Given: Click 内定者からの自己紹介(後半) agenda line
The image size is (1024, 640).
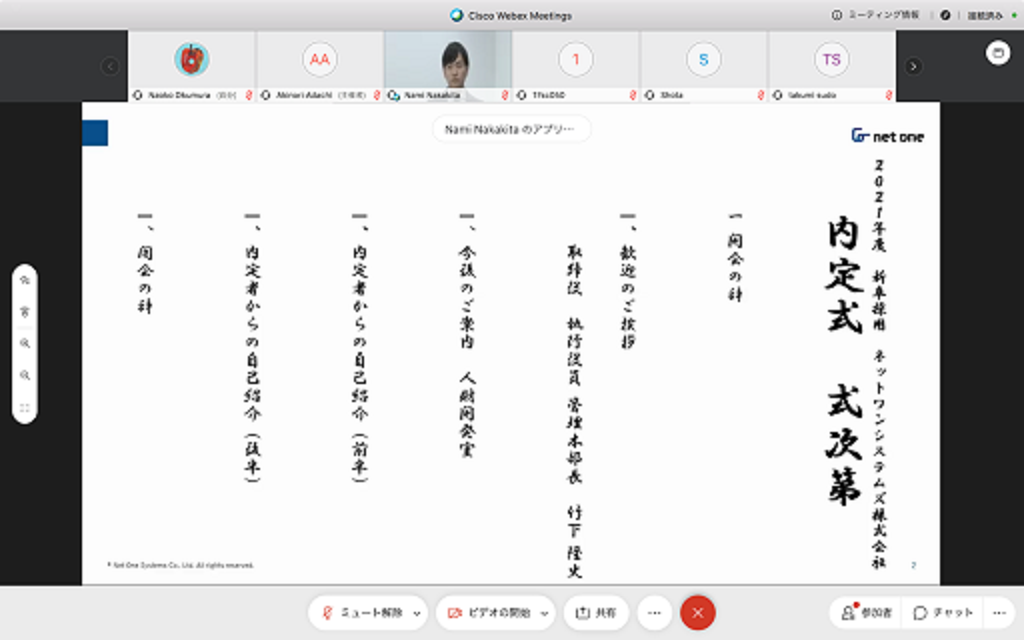Looking at the screenshot, I should click(x=252, y=348).
